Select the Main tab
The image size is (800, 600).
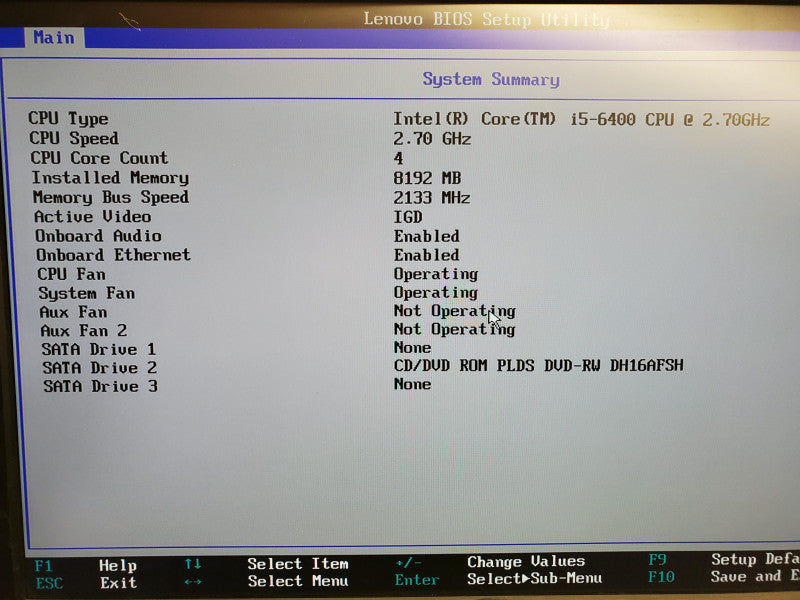54,37
